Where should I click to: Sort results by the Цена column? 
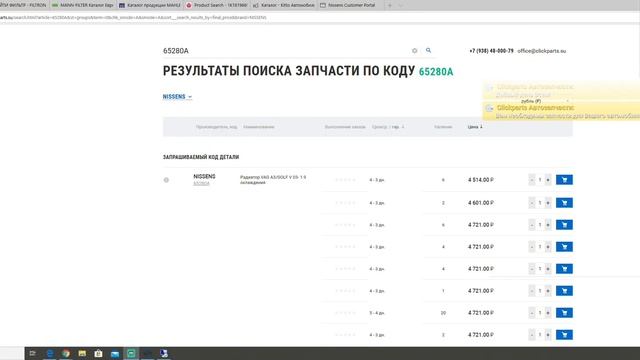point(475,127)
